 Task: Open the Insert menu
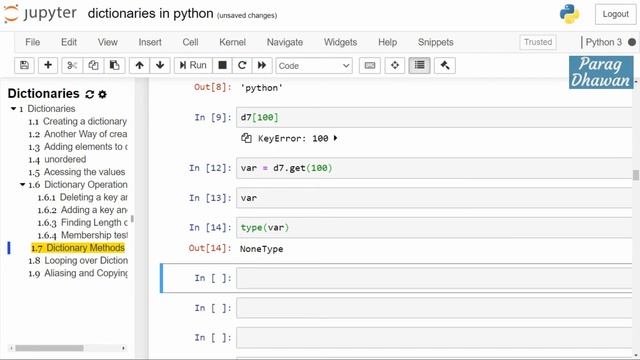pyautogui.click(x=150, y=42)
